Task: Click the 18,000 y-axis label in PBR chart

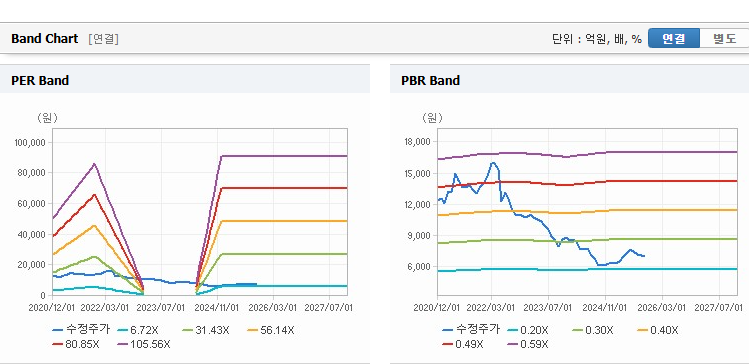Action: pos(417,142)
